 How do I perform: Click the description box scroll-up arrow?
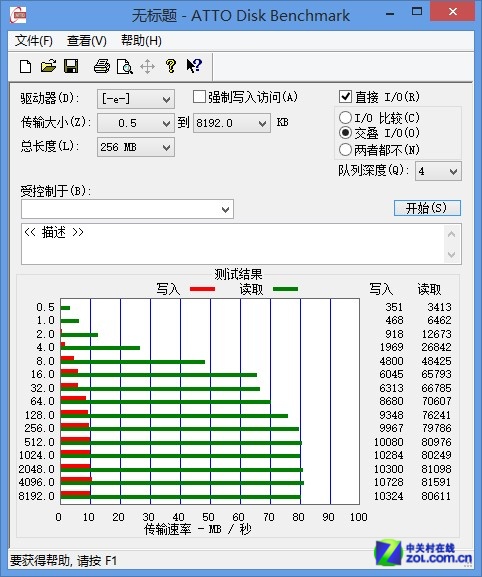click(452, 234)
